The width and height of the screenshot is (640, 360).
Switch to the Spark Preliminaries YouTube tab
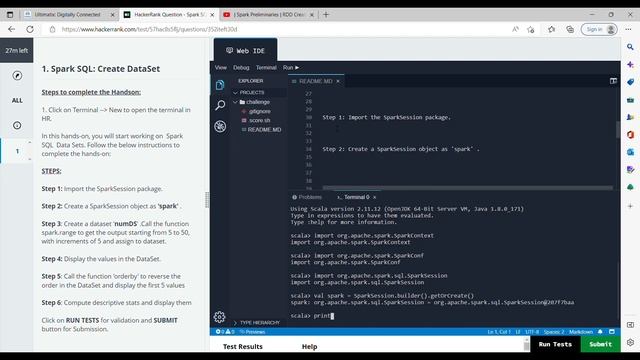click(x=269, y=15)
